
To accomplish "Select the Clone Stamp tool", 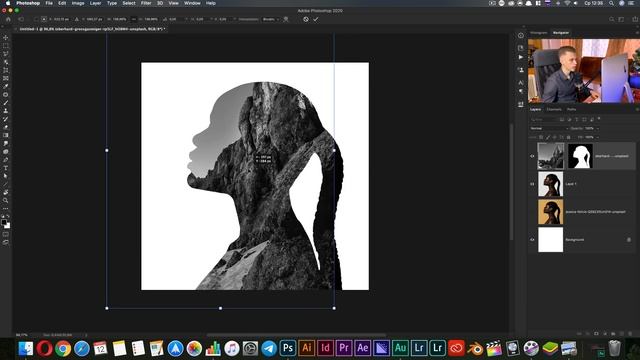I will point(6,111).
